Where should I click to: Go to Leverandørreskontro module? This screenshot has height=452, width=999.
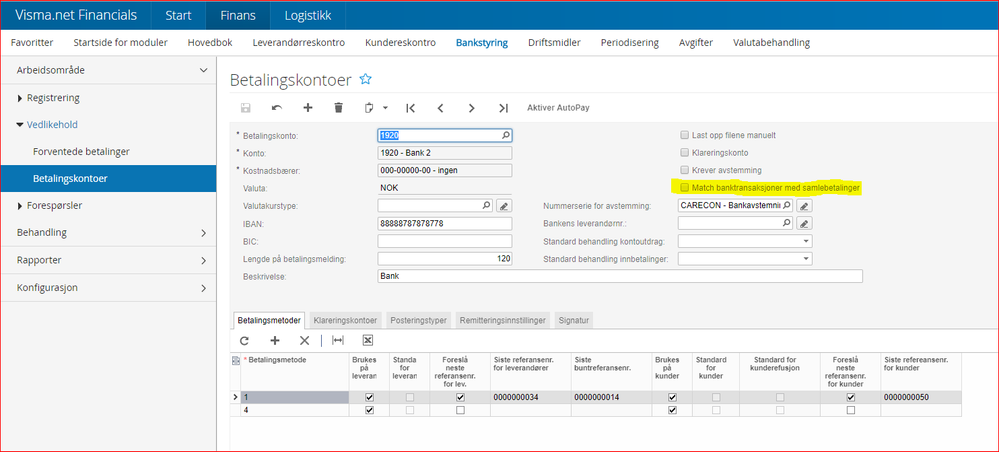[299, 43]
